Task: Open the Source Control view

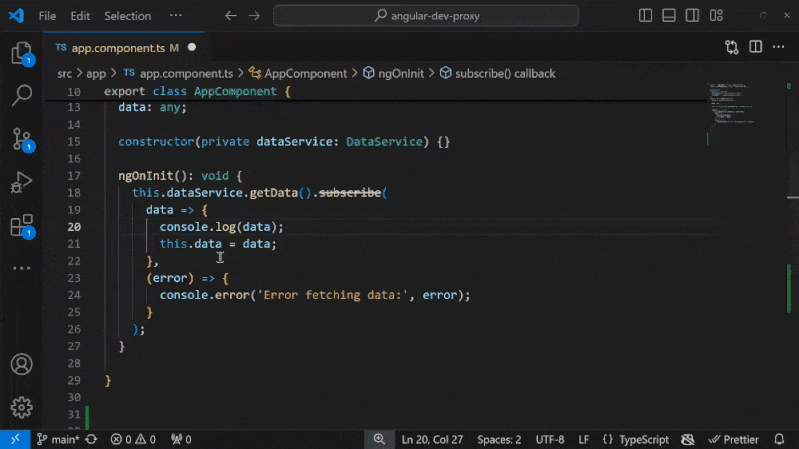Action: (21, 139)
